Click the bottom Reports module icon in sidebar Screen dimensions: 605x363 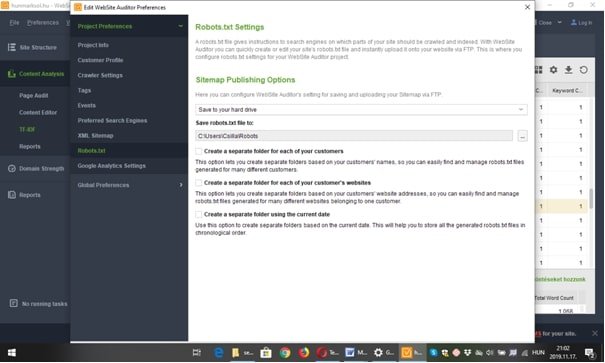pos(12,195)
